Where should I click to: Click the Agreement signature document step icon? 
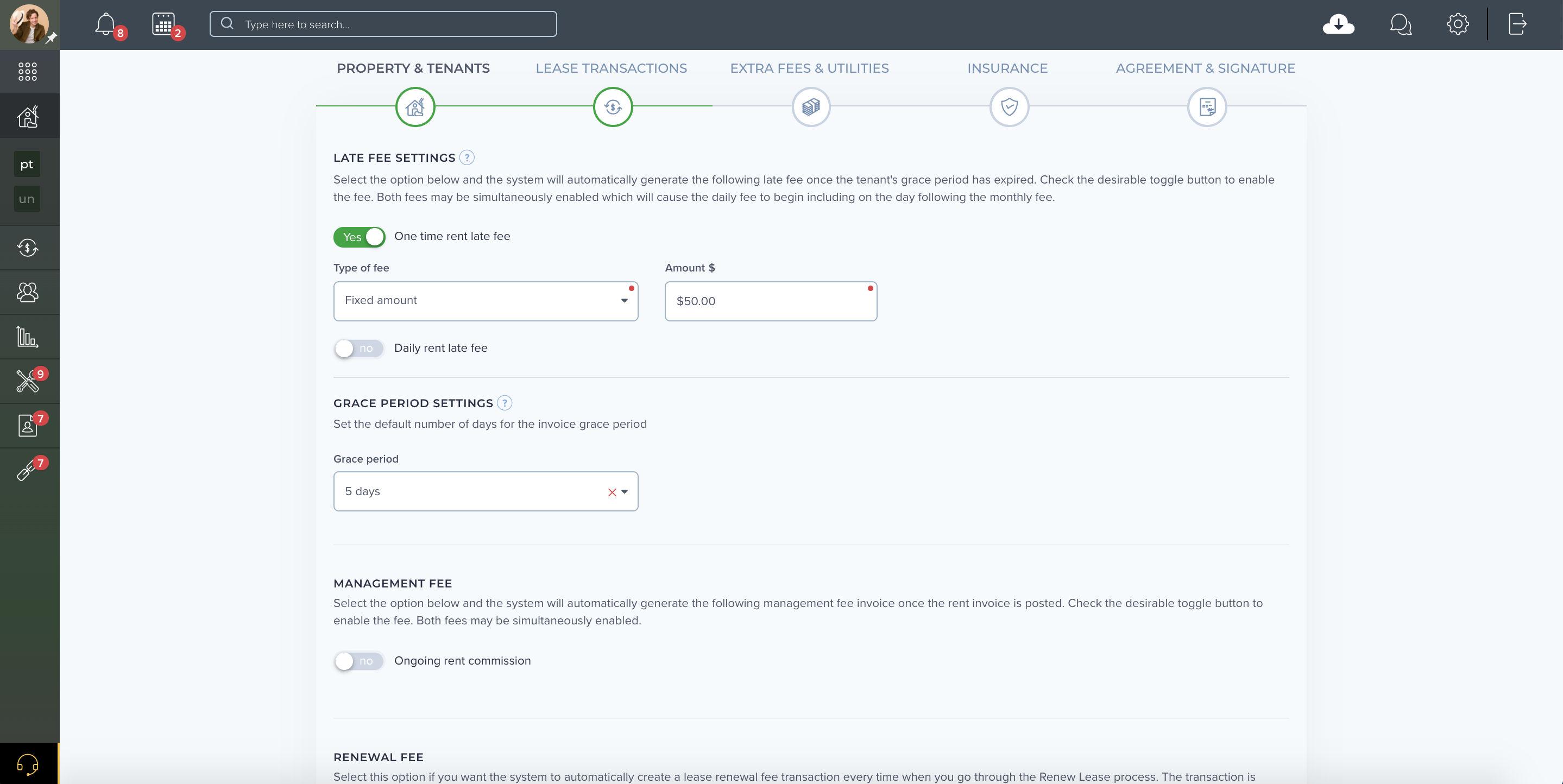coord(1207,108)
